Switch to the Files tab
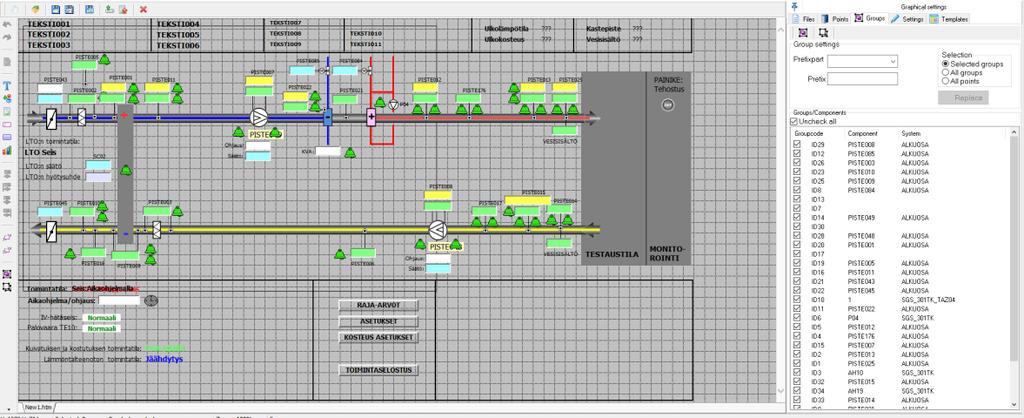The height and width of the screenshot is (418, 1024). (x=803, y=19)
